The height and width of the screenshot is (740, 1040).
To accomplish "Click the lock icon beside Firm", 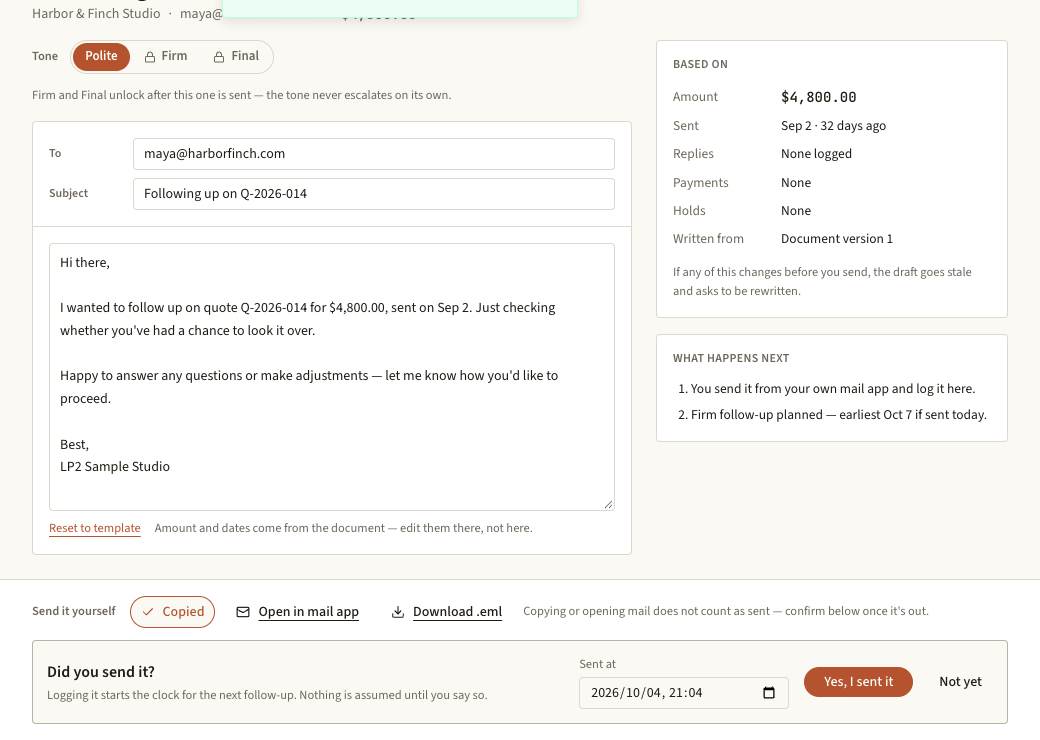I will coord(150,57).
